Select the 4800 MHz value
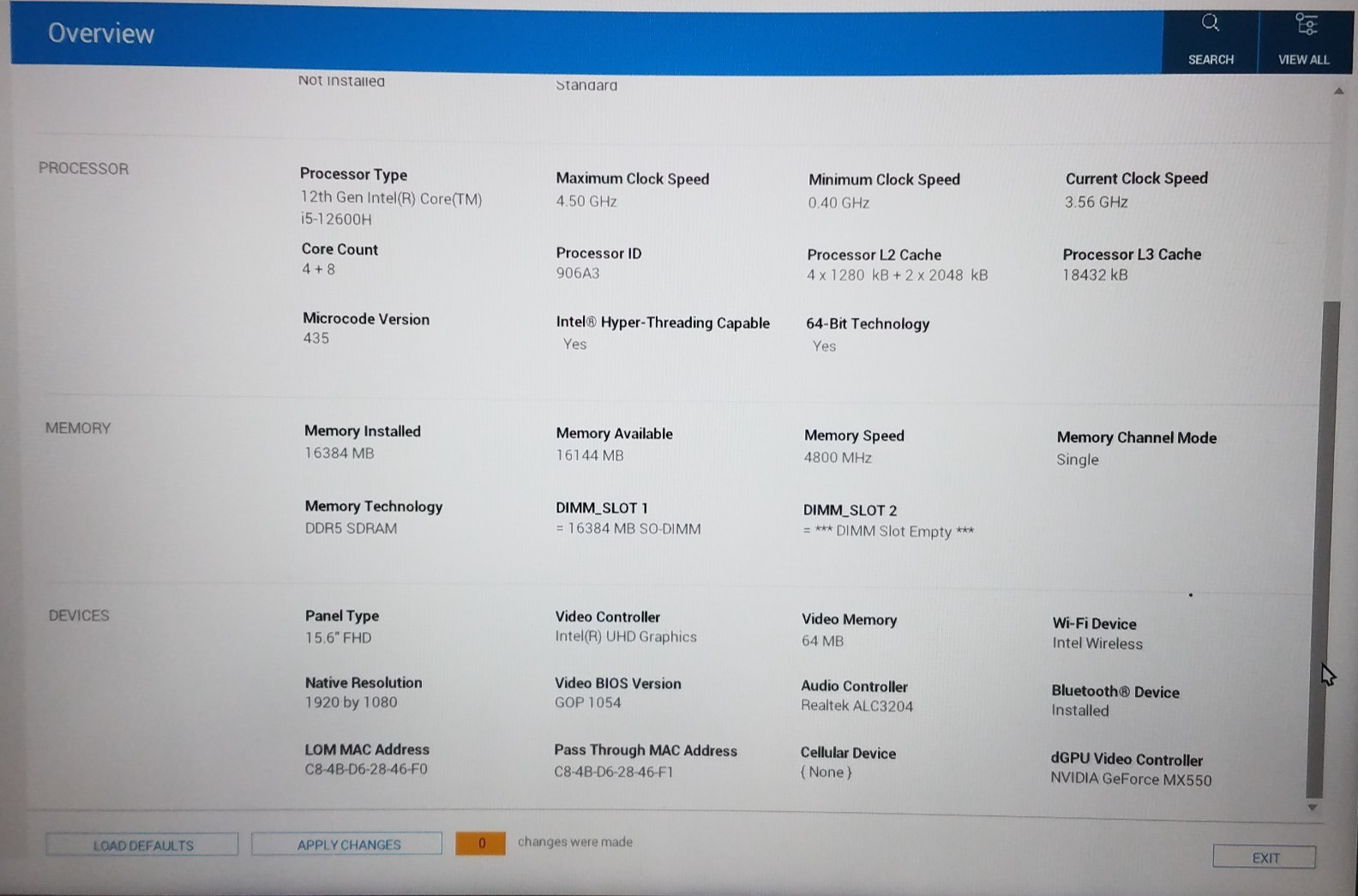The width and height of the screenshot is (1358, 896). [x=838, y=458]
